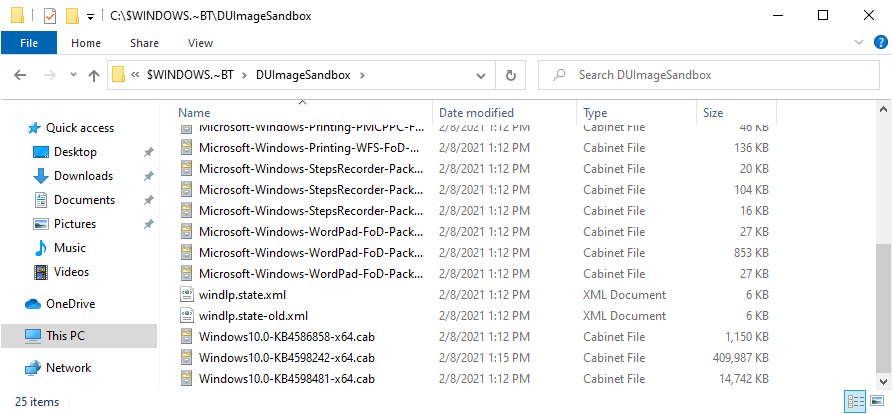Click the KB4598481 cabinet file icon

point(187,379)
